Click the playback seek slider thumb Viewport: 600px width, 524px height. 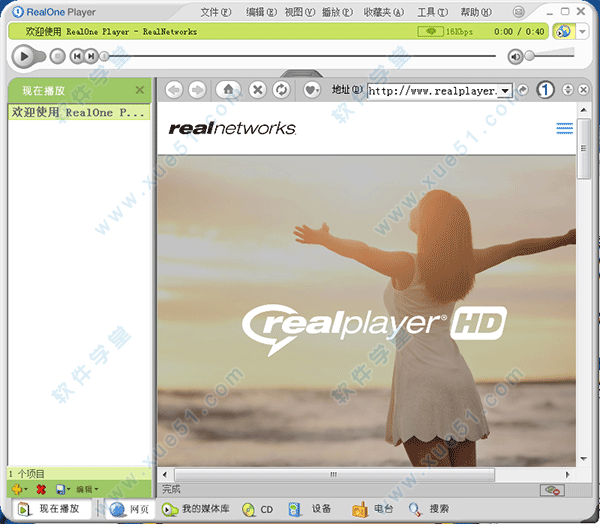click(104, 57)
